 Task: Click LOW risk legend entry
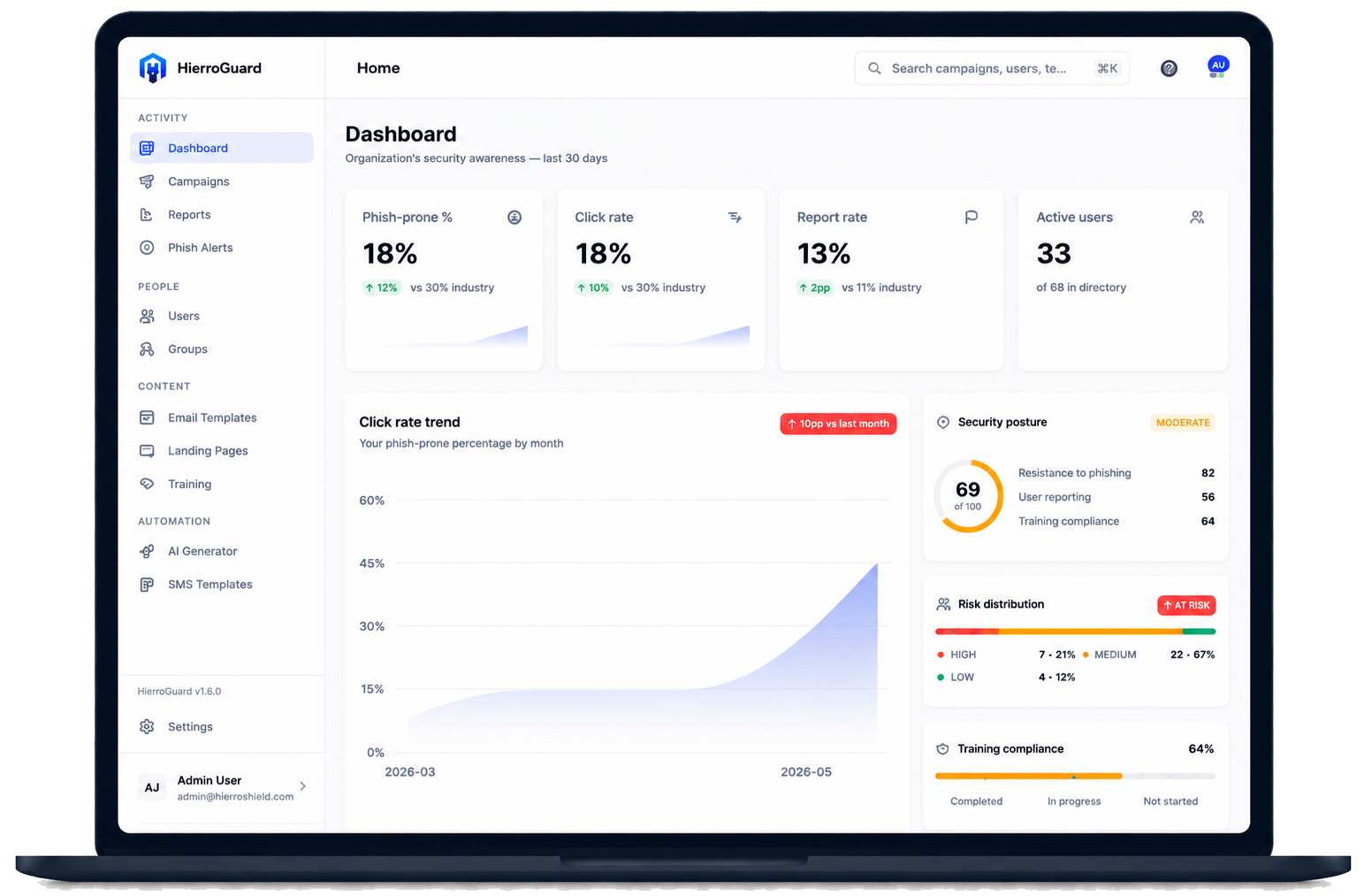click(1005, 678)
